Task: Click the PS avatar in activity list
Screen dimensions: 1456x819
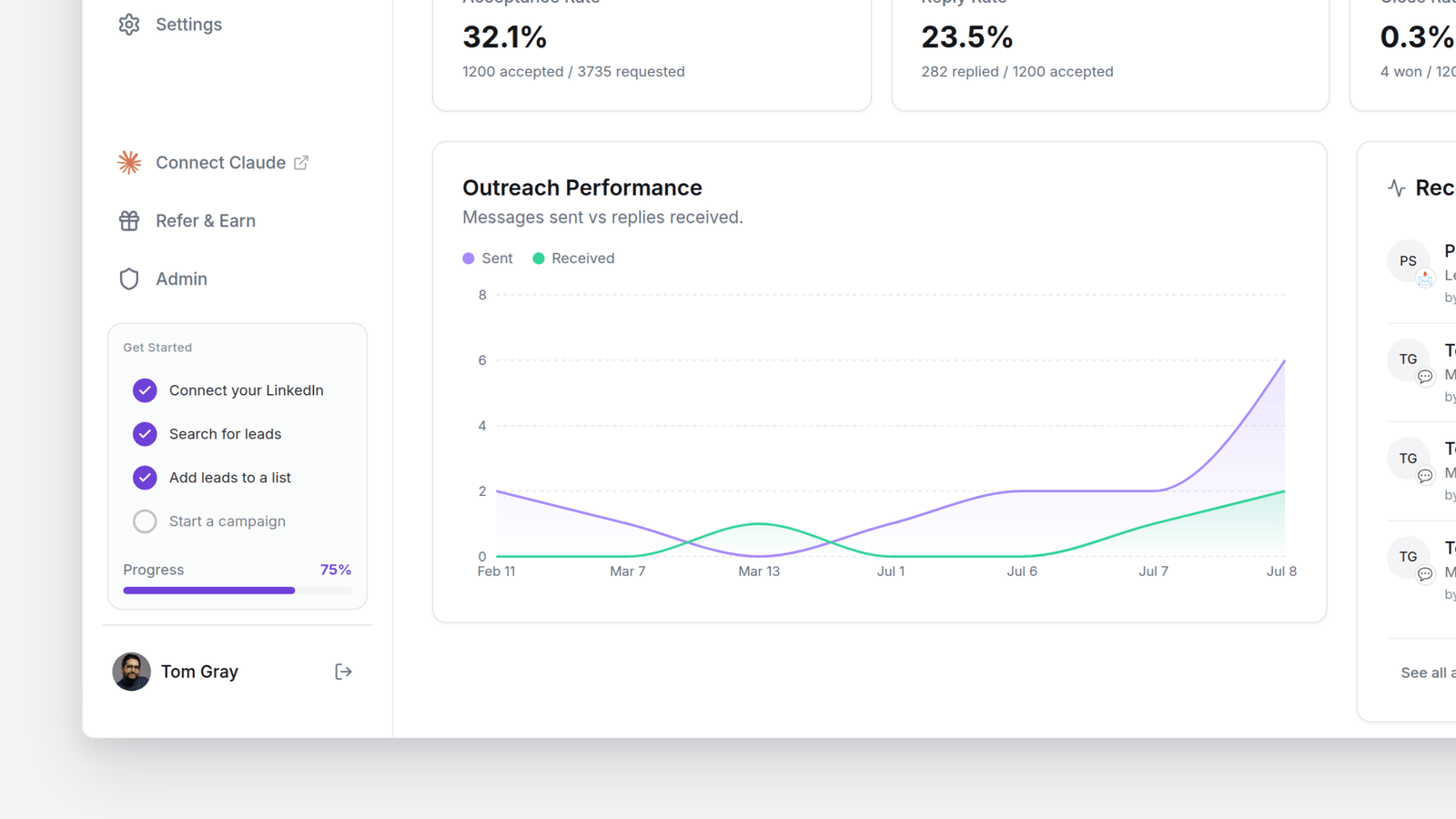Action: coord(1408,261)
